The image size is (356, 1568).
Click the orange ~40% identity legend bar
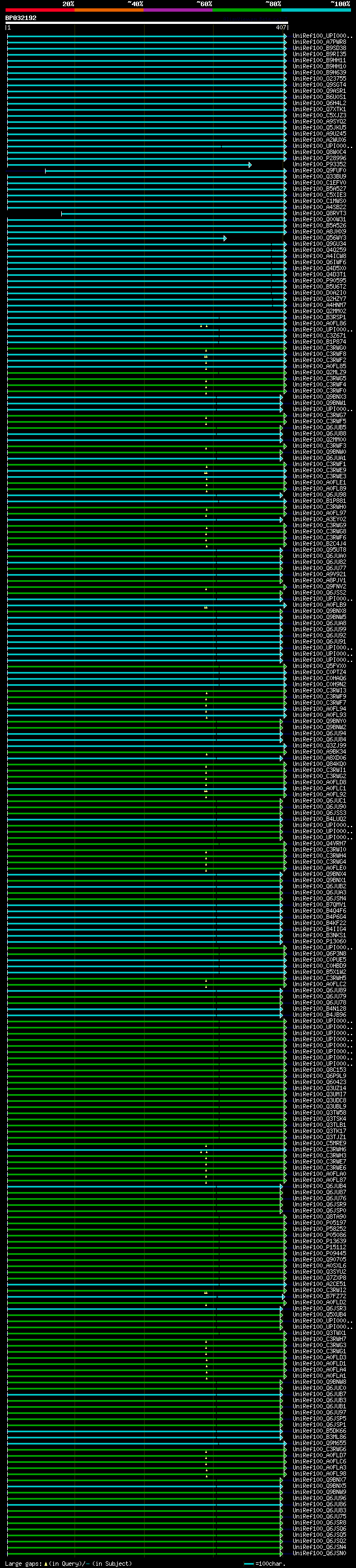click(x=110, y=10)
